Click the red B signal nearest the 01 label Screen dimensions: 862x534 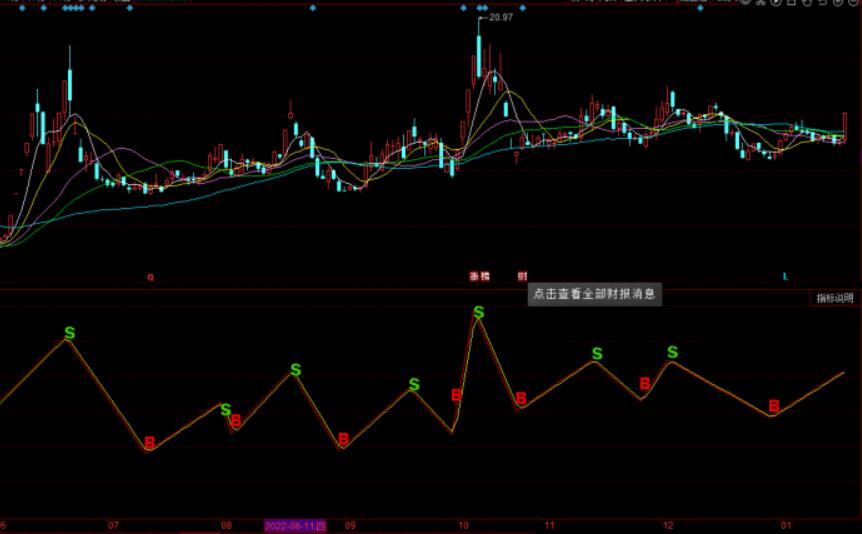coord(773,405)
